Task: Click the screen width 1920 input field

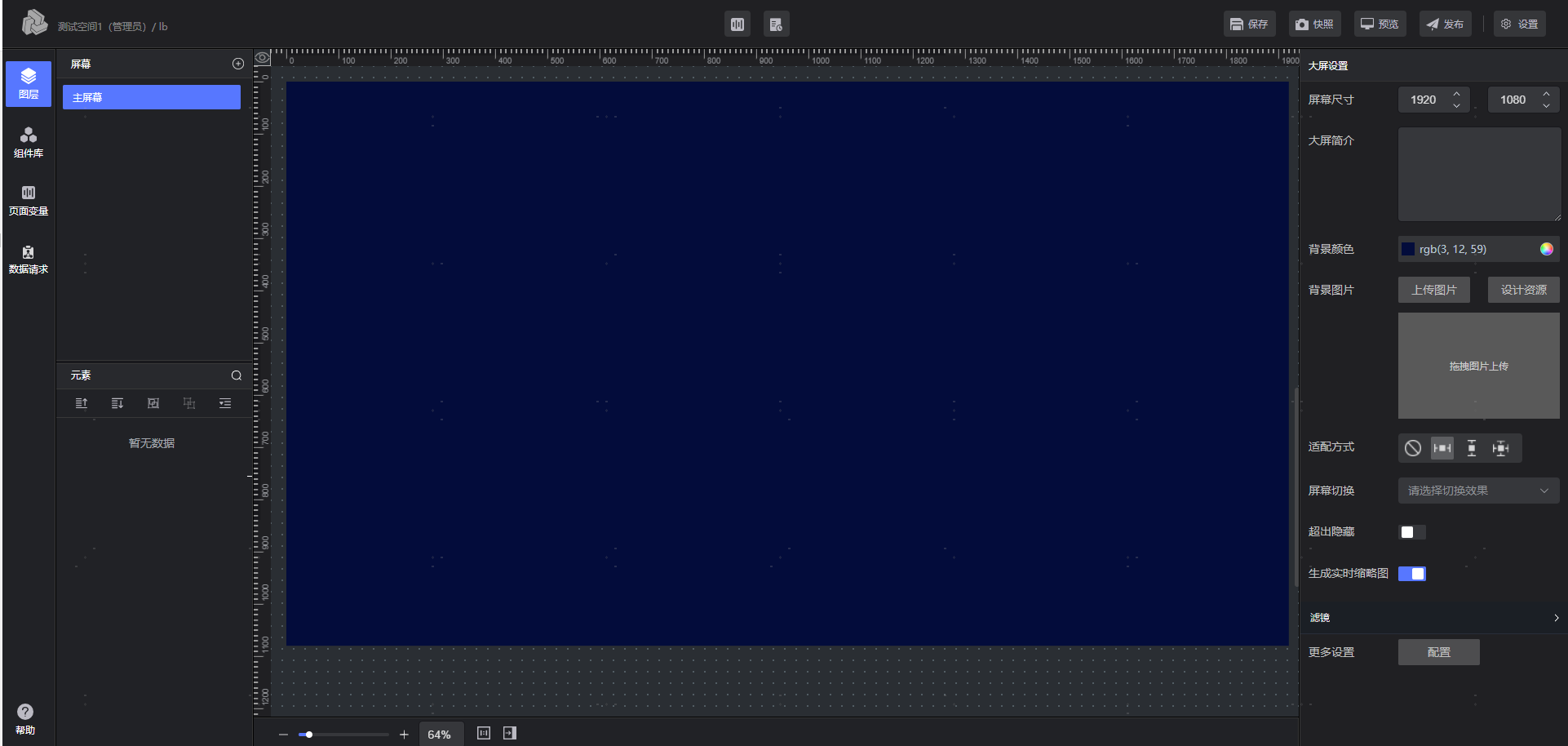Action: [1424, 100]
